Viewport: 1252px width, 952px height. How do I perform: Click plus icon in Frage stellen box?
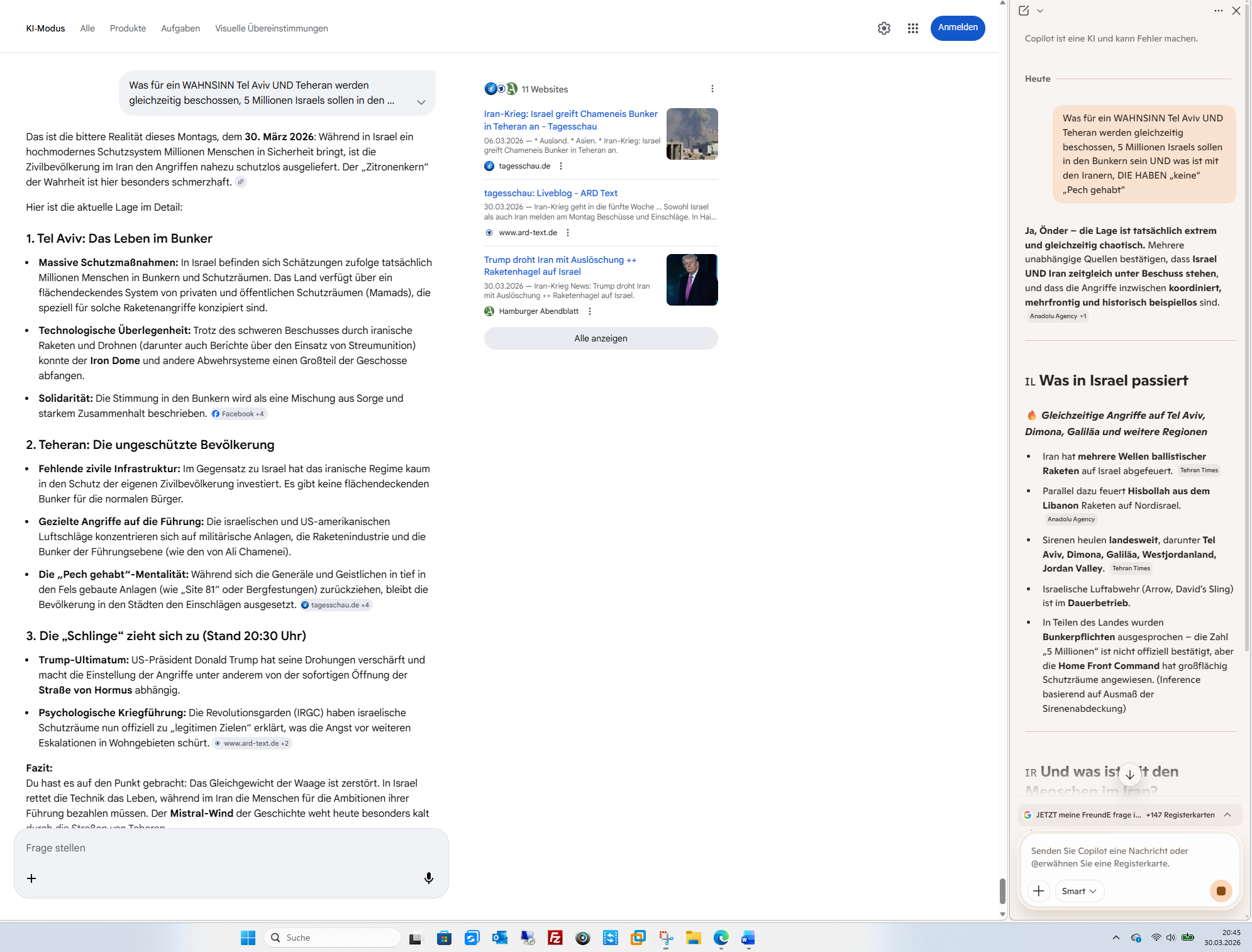[31, 878]
